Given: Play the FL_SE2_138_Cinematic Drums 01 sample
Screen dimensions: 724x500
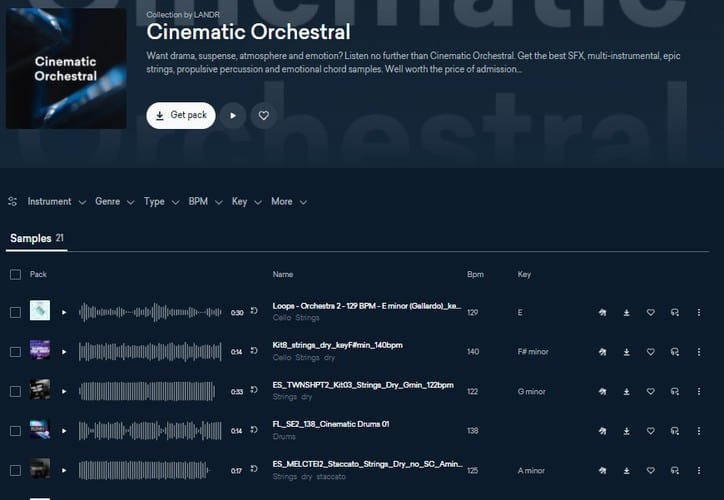Looking at the screenshot, I should [64, 431].
